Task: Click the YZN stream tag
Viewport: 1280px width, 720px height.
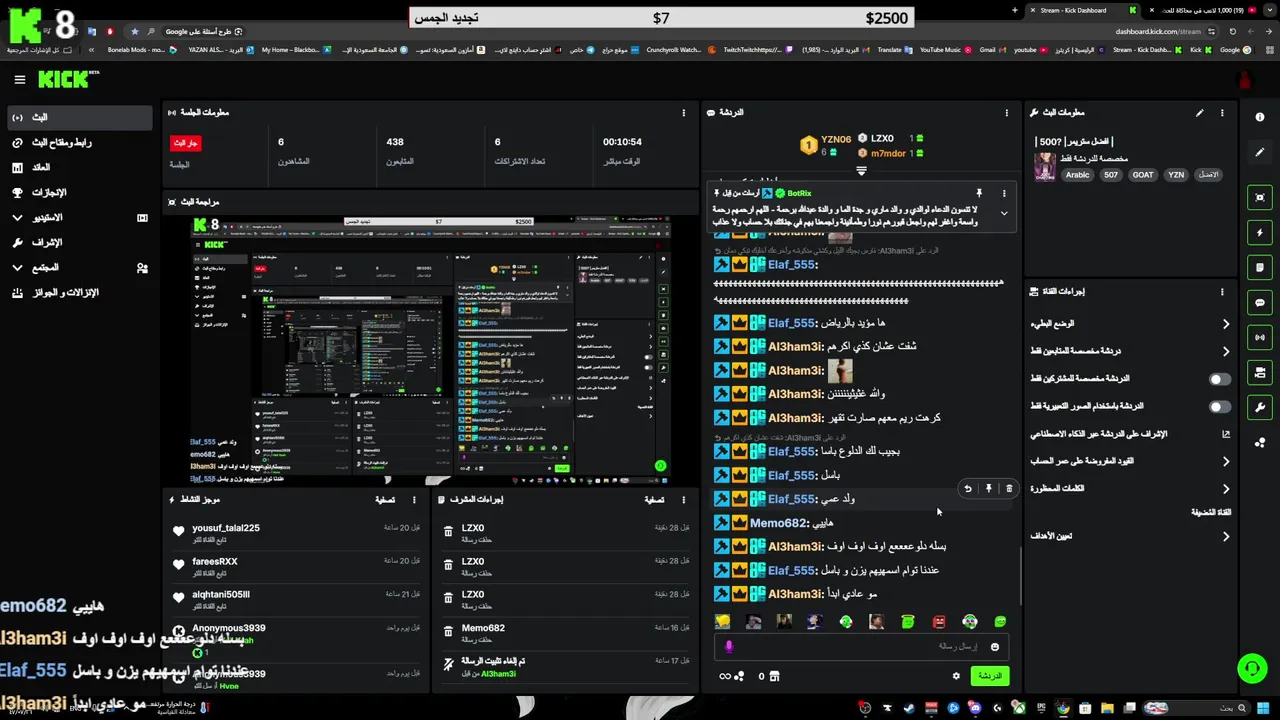Action: (1176, 175)
